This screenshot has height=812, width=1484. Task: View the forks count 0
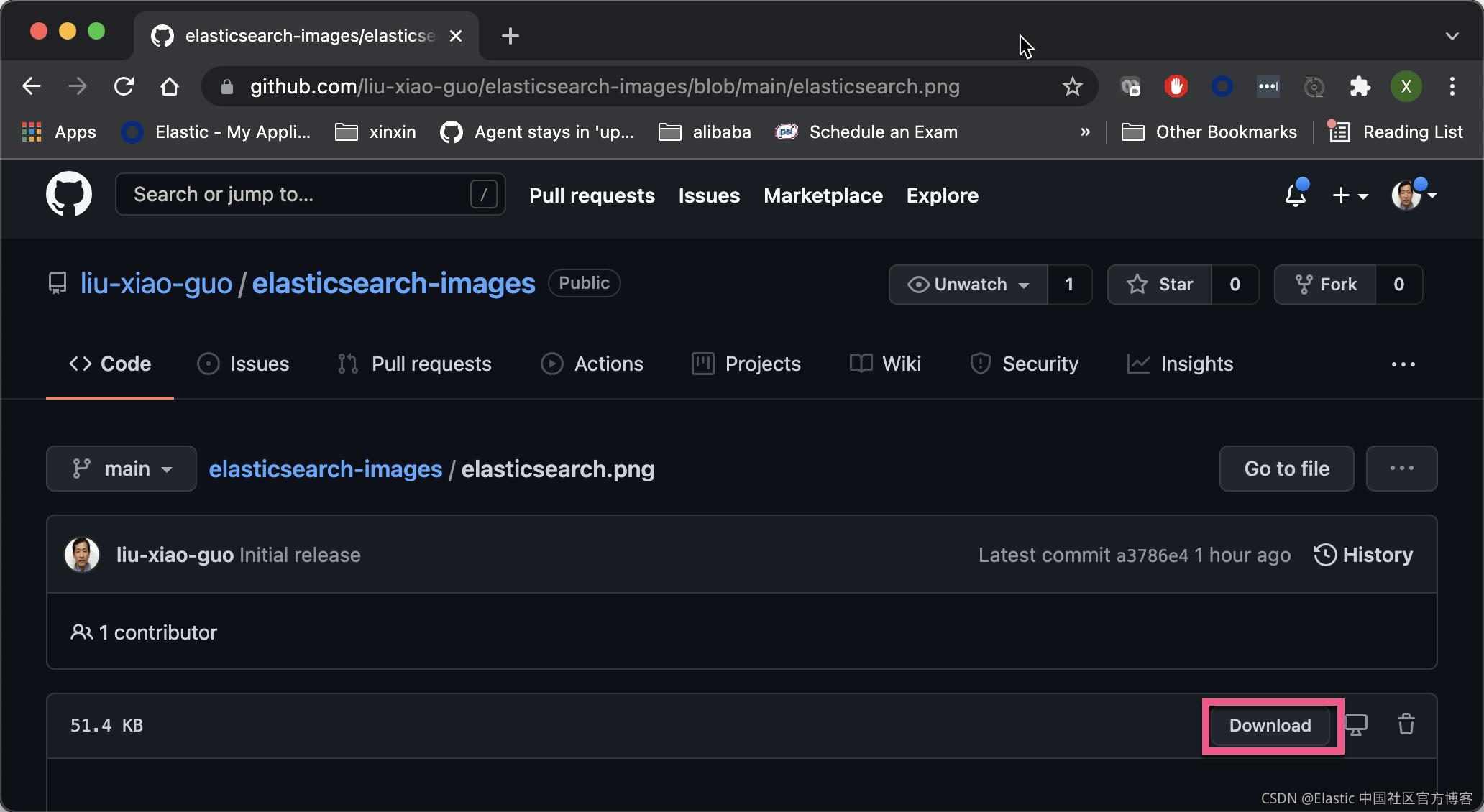point(1398,285)
